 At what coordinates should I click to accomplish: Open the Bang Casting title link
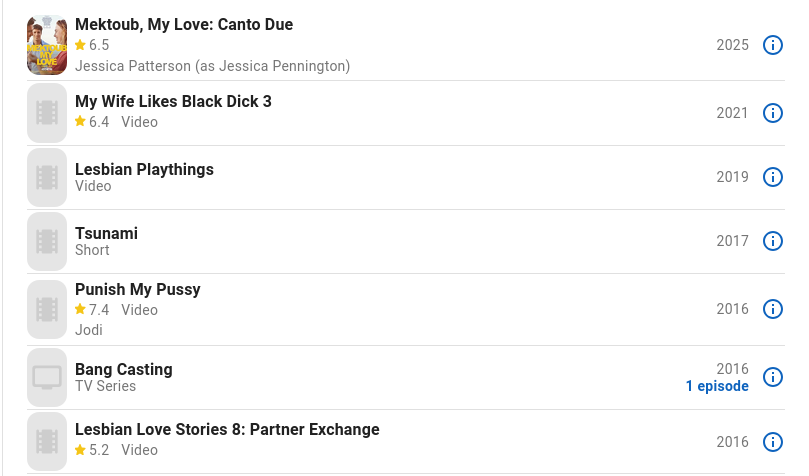coord(123,369)
